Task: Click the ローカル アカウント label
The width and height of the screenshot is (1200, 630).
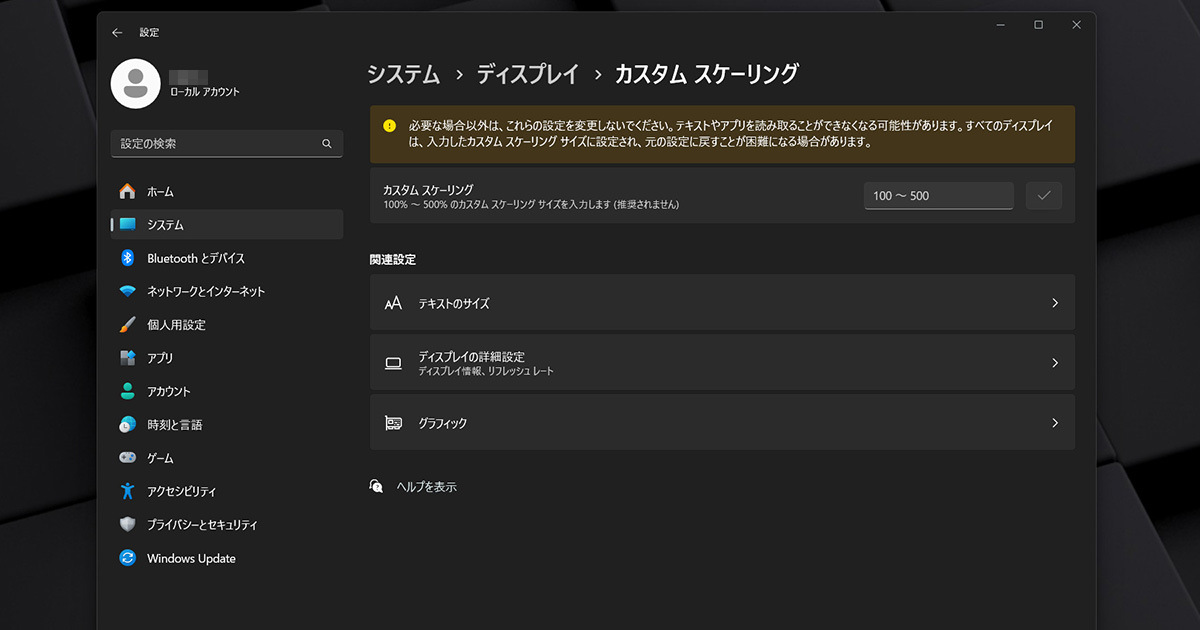Action: pyautogui.click(x=205, y=92)
